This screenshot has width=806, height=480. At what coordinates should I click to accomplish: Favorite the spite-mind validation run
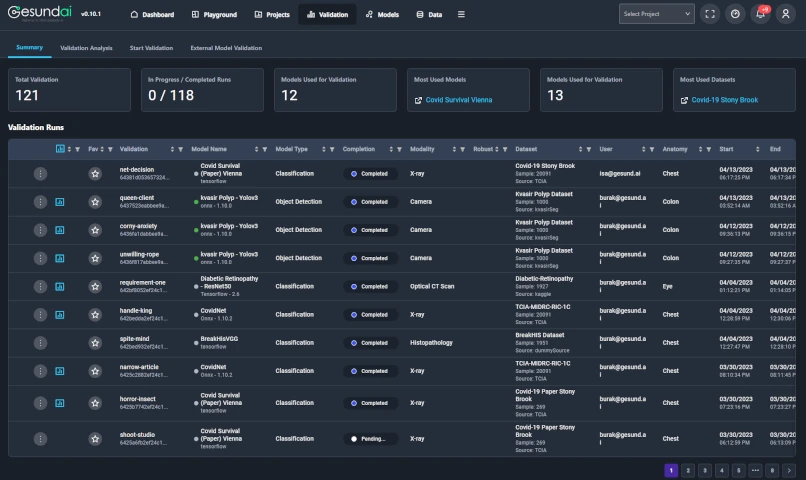[x=95, y=343]
